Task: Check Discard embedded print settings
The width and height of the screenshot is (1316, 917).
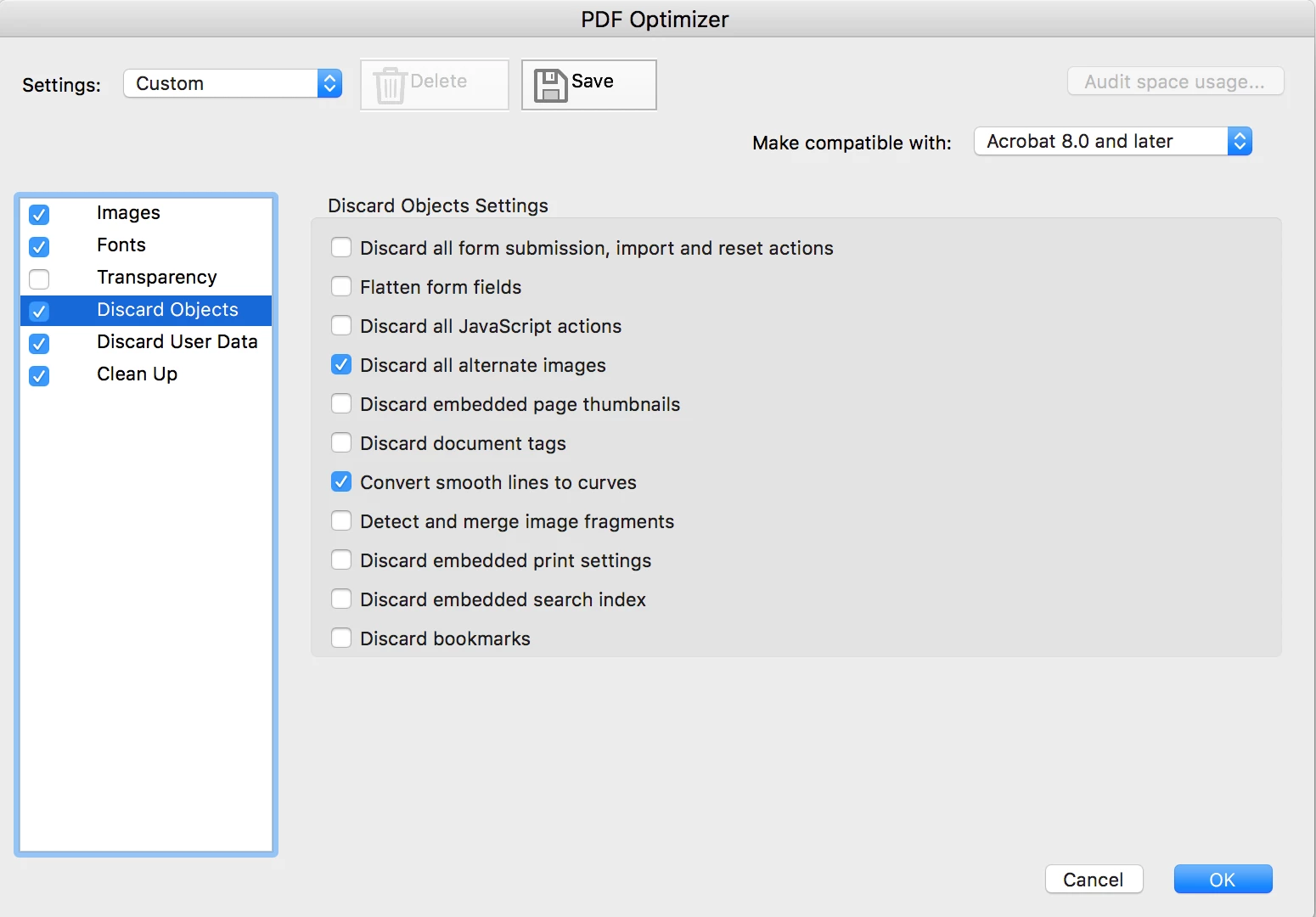Action: [x=341, y=560]
